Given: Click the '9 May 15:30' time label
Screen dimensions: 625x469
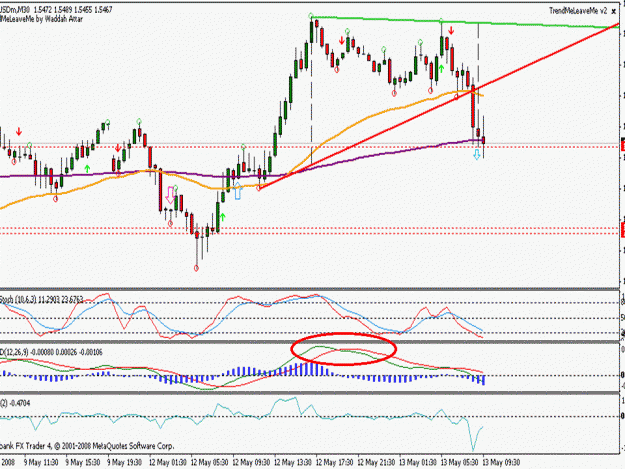Looking at the screenshot, I should 83,462.
